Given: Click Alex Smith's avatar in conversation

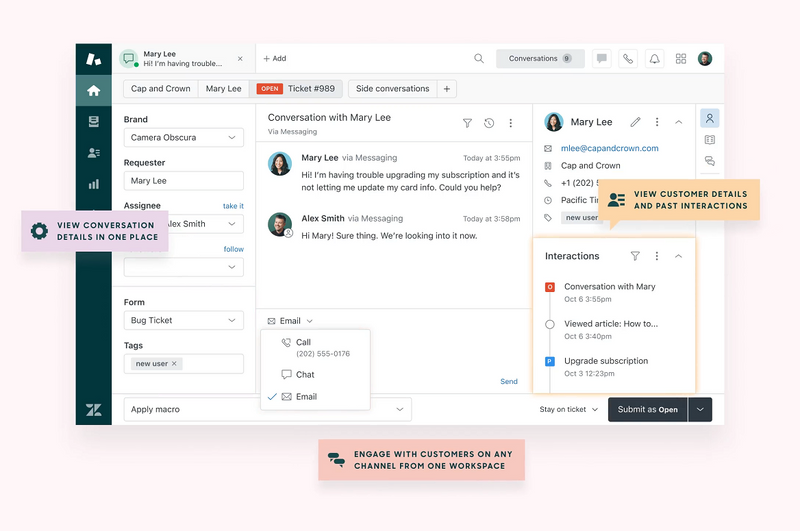Looking at the screenshot, I should (x=280, y=224).
